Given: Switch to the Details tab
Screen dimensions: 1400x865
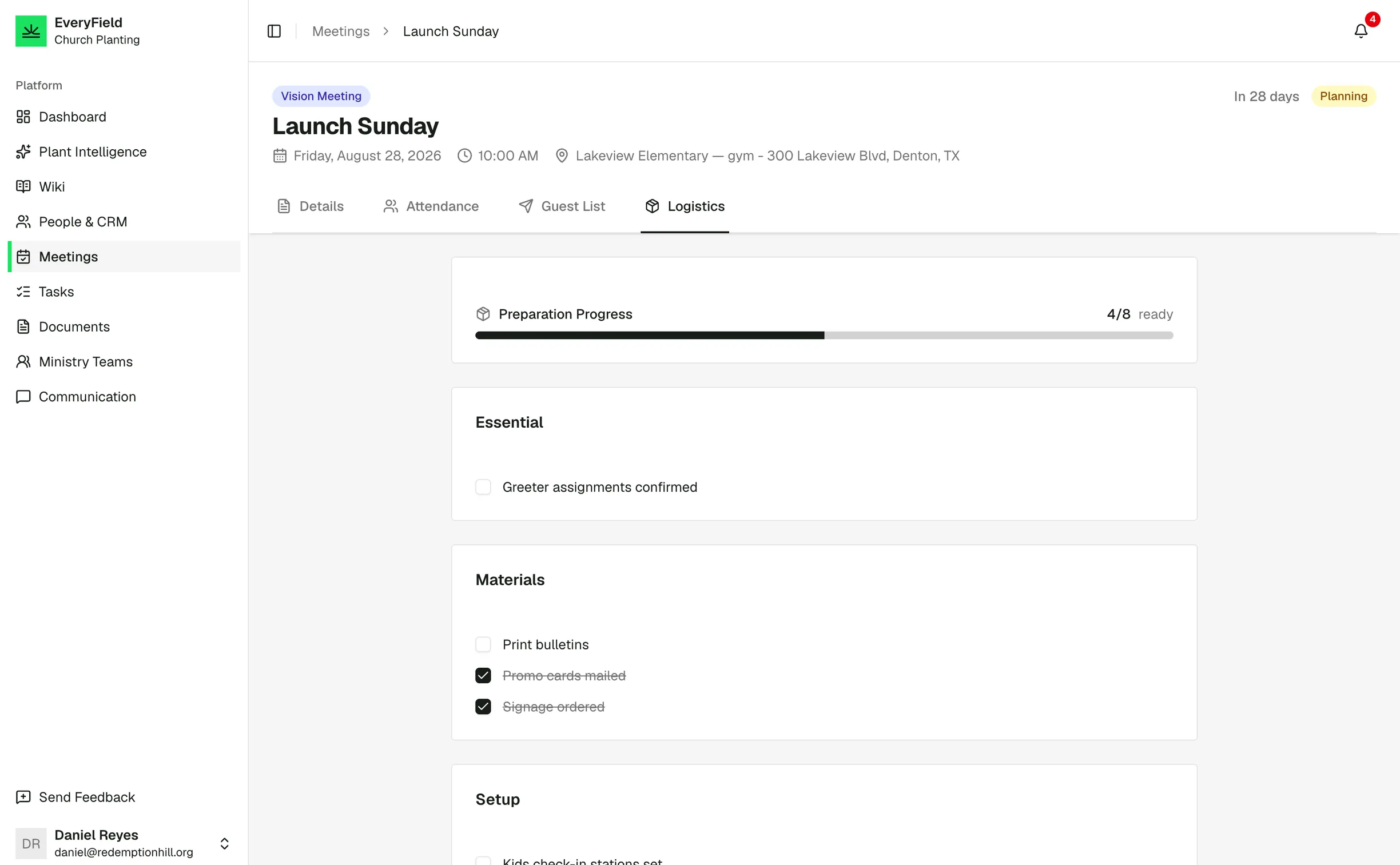Looking at the screenshot, I should pyautogui.click(x=311, y=206).
